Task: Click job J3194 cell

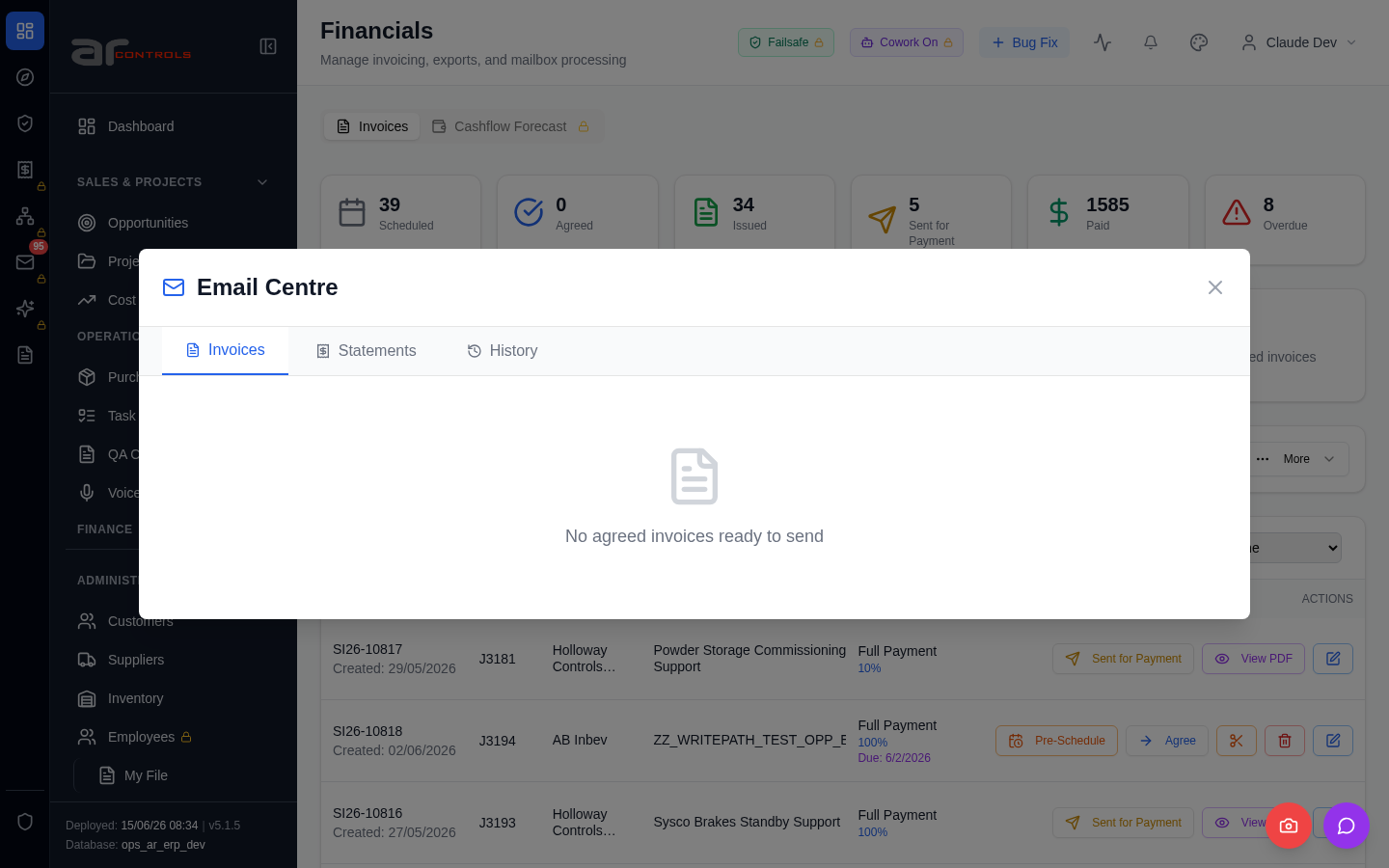Action: 498,741
